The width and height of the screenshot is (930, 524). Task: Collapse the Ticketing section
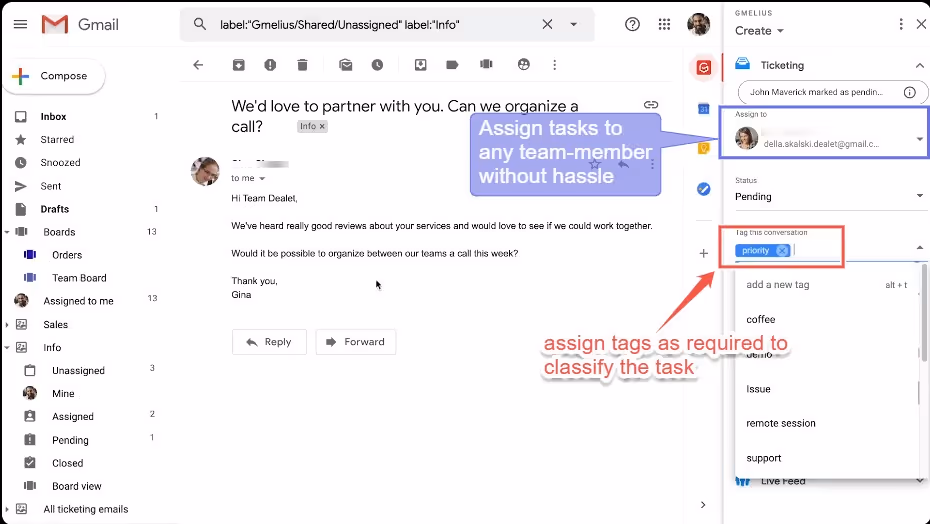919,65
